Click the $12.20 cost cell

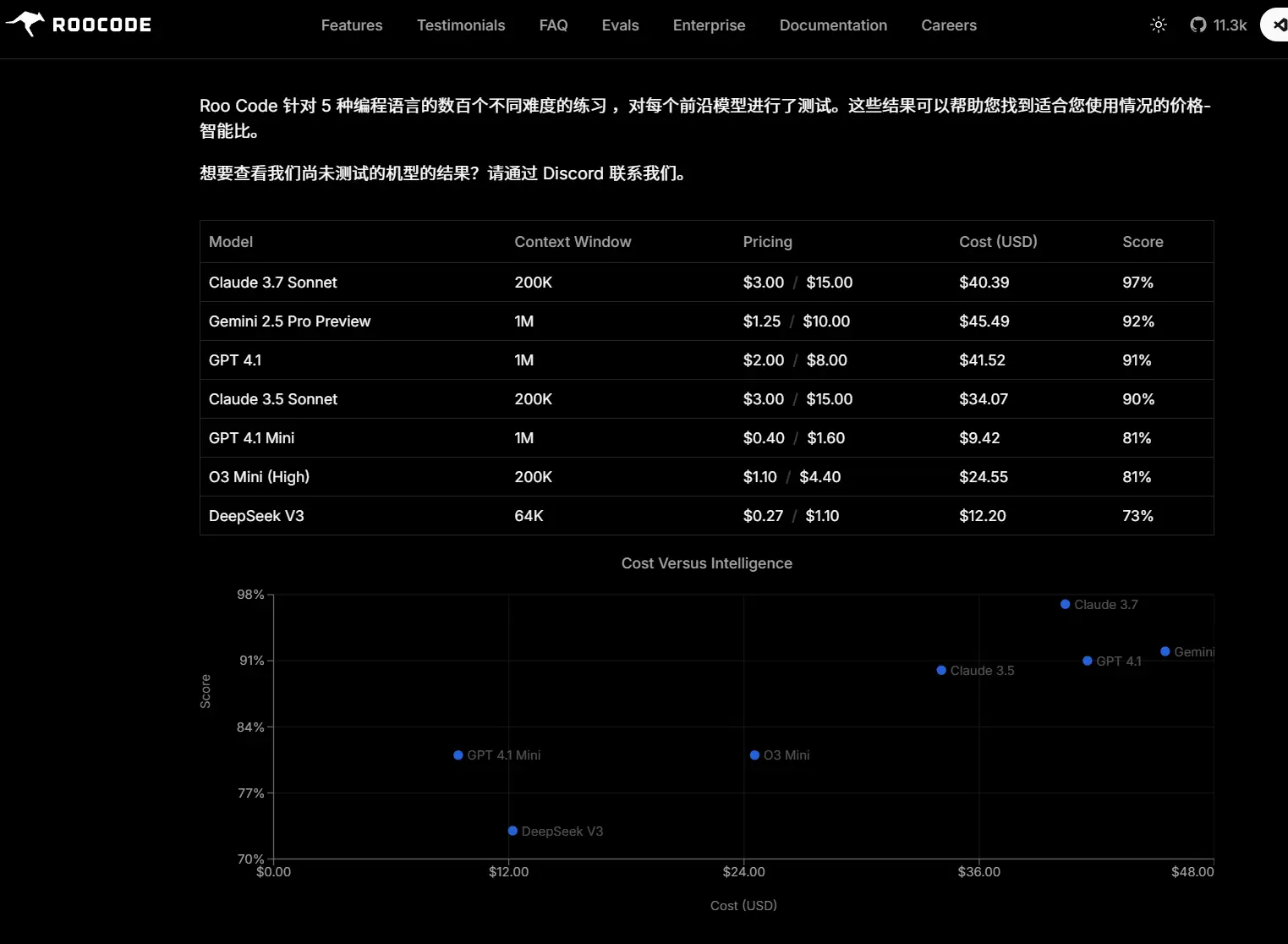(983, 516)
